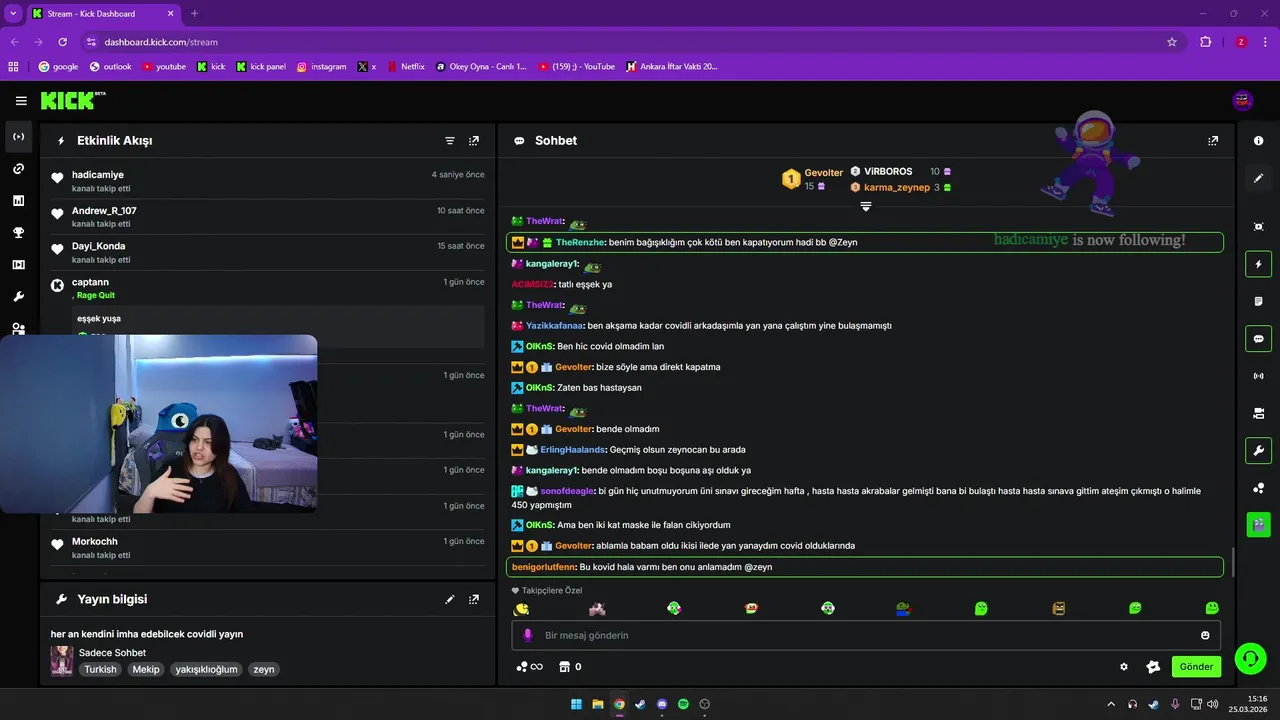Toggle the stream info wrench widget in right sidebar
The height and width of the screenshot is (720, 1280).
coord(1258,450)
